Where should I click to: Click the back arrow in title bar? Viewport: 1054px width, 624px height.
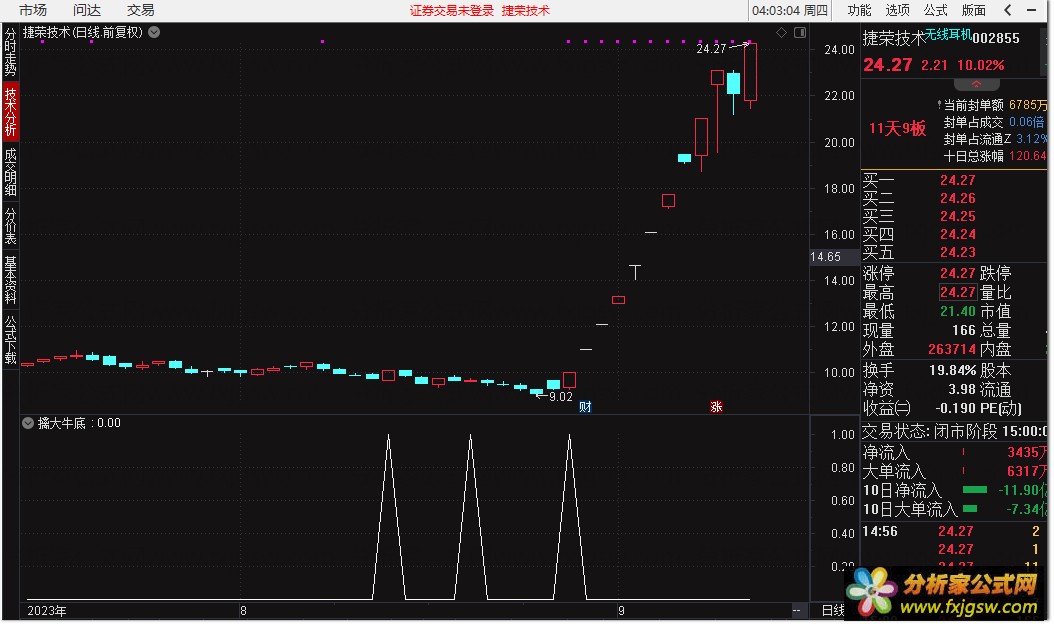(1008, 10)
